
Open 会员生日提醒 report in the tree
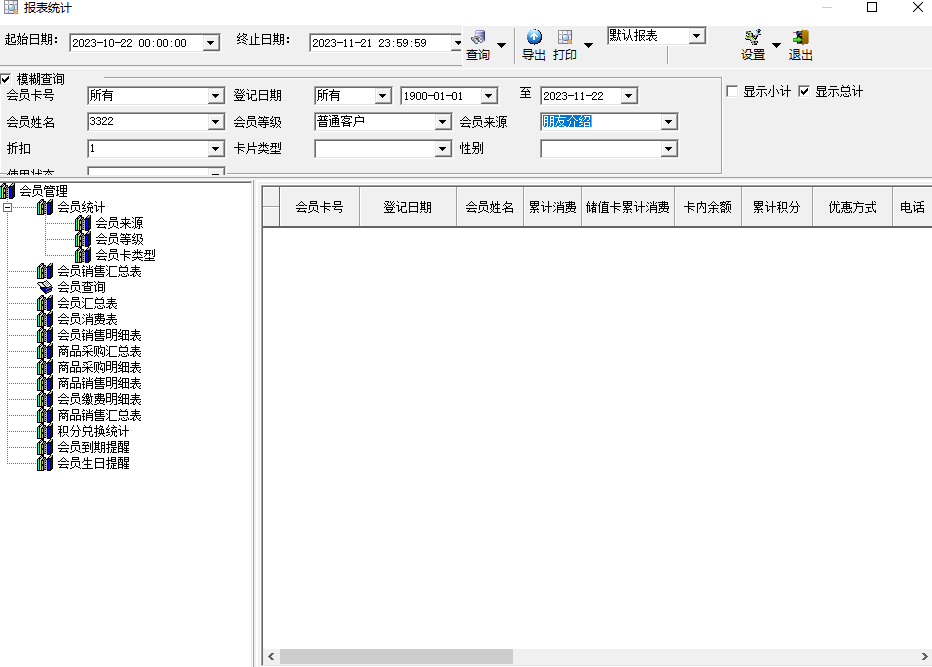point(93,463)
